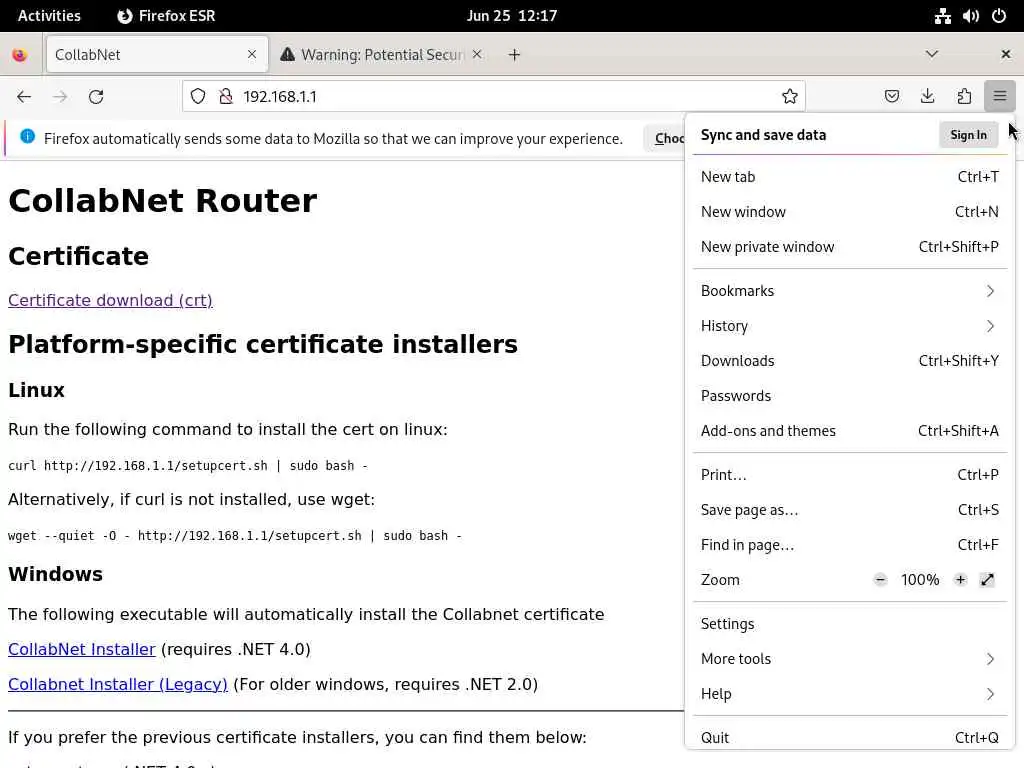Expand the More tools submenu

[x=850, y=659]
